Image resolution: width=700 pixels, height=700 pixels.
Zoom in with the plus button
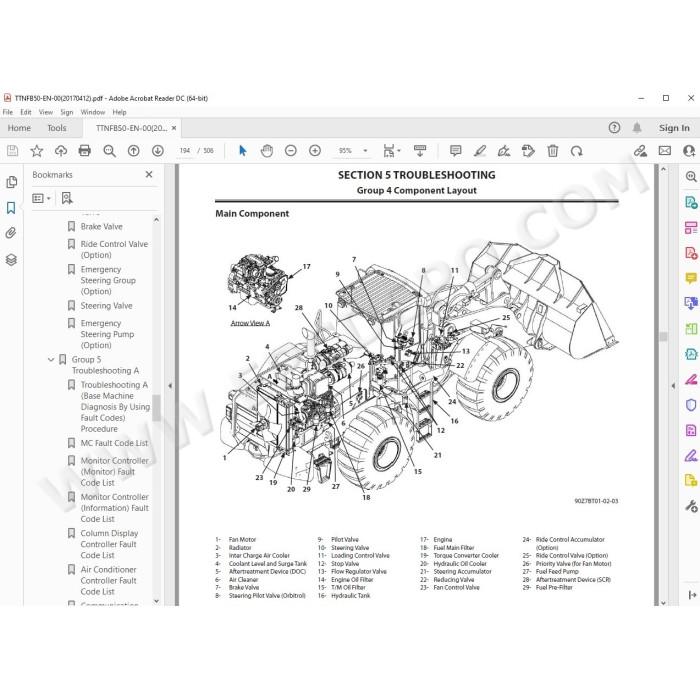click(x=315, y=151)
